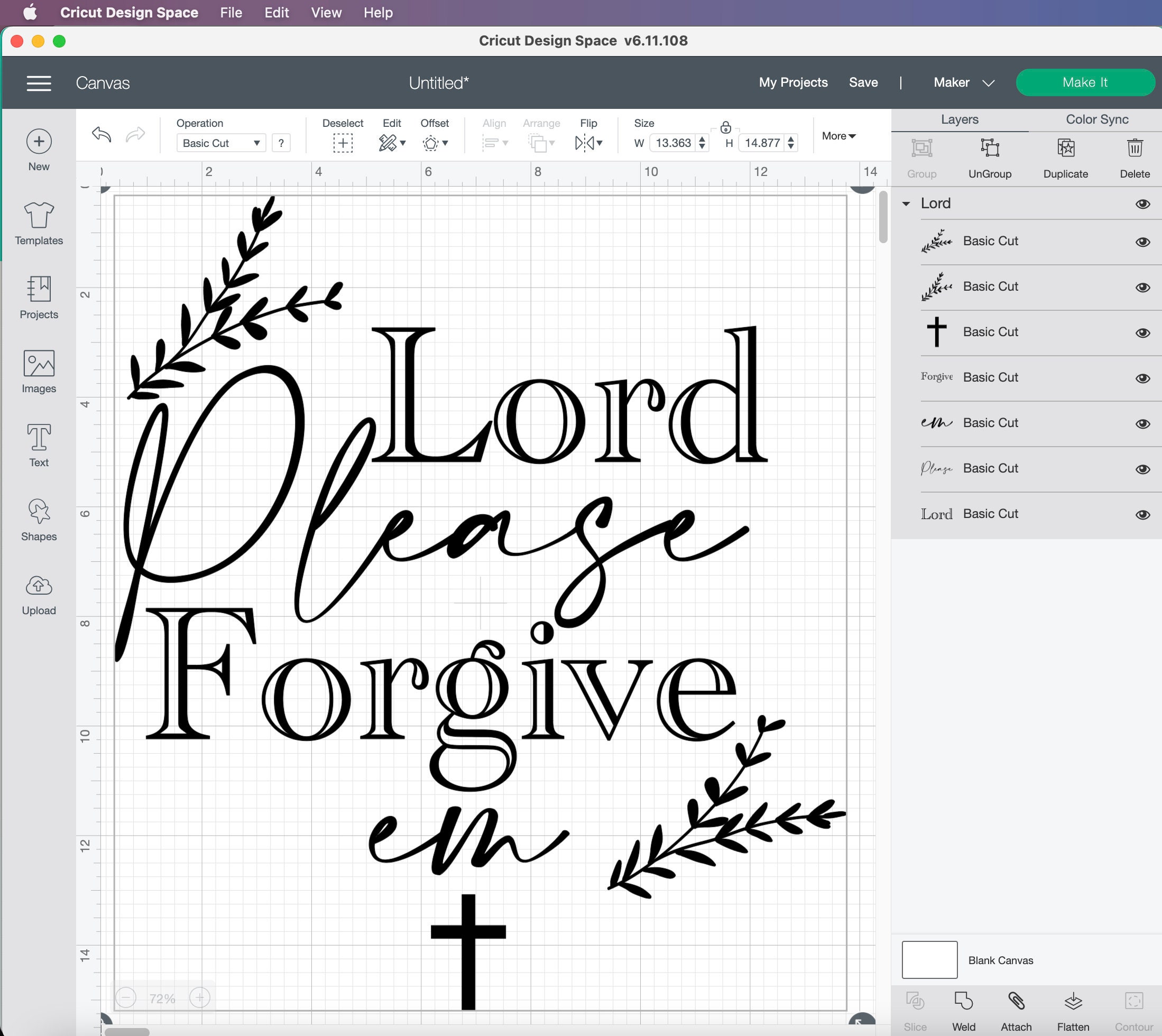Screen dimensions: 1162x1036
Task: Collapse the Lord layer group
Action: [x=906, y=203]
